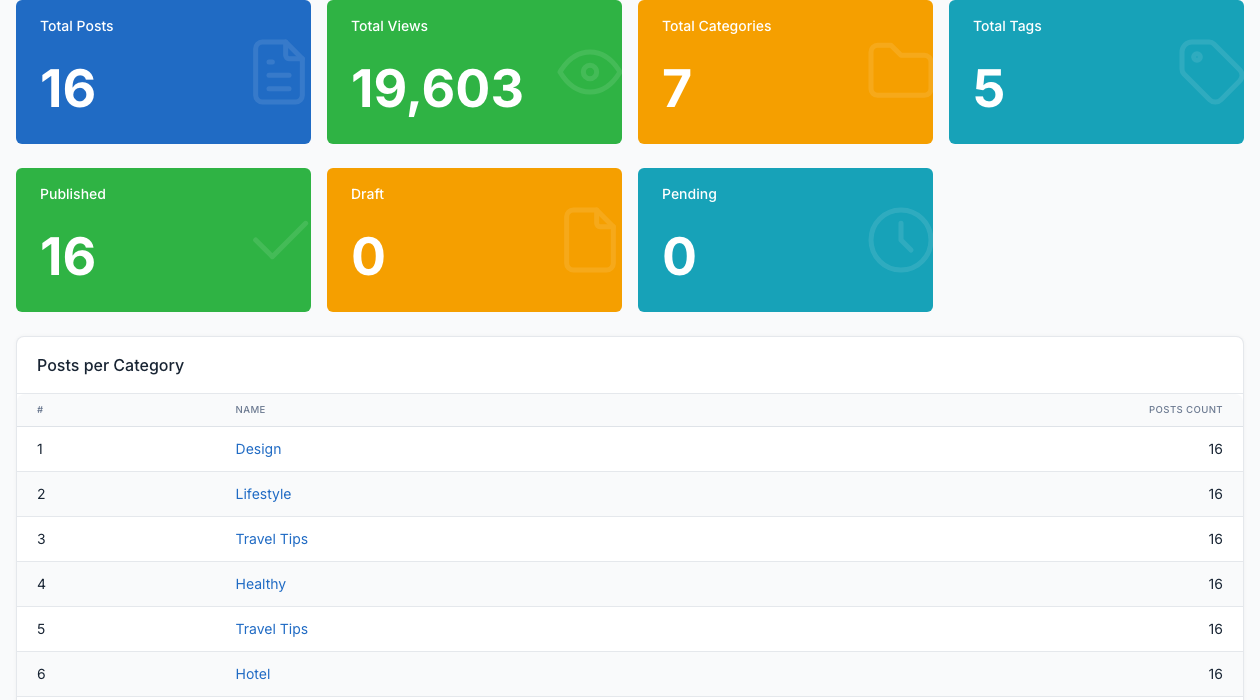Click row number 4 beside Healthy
This screenshot has height=700, width=1260.
coord(41,584)
